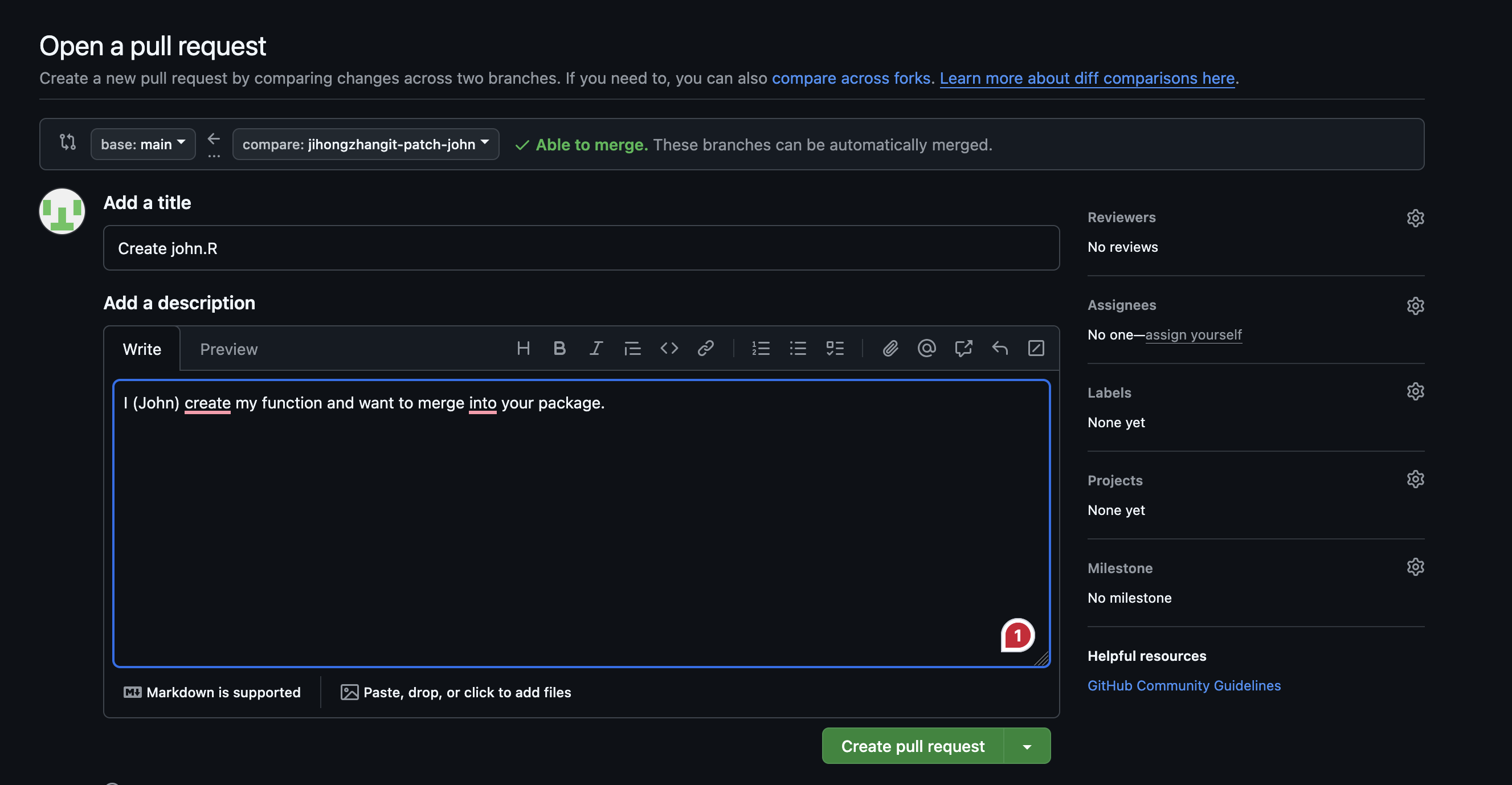This screenshot has width=1512, height=785.
Task: Reference an issue or pull request icon
Action: tap(963, 349)
